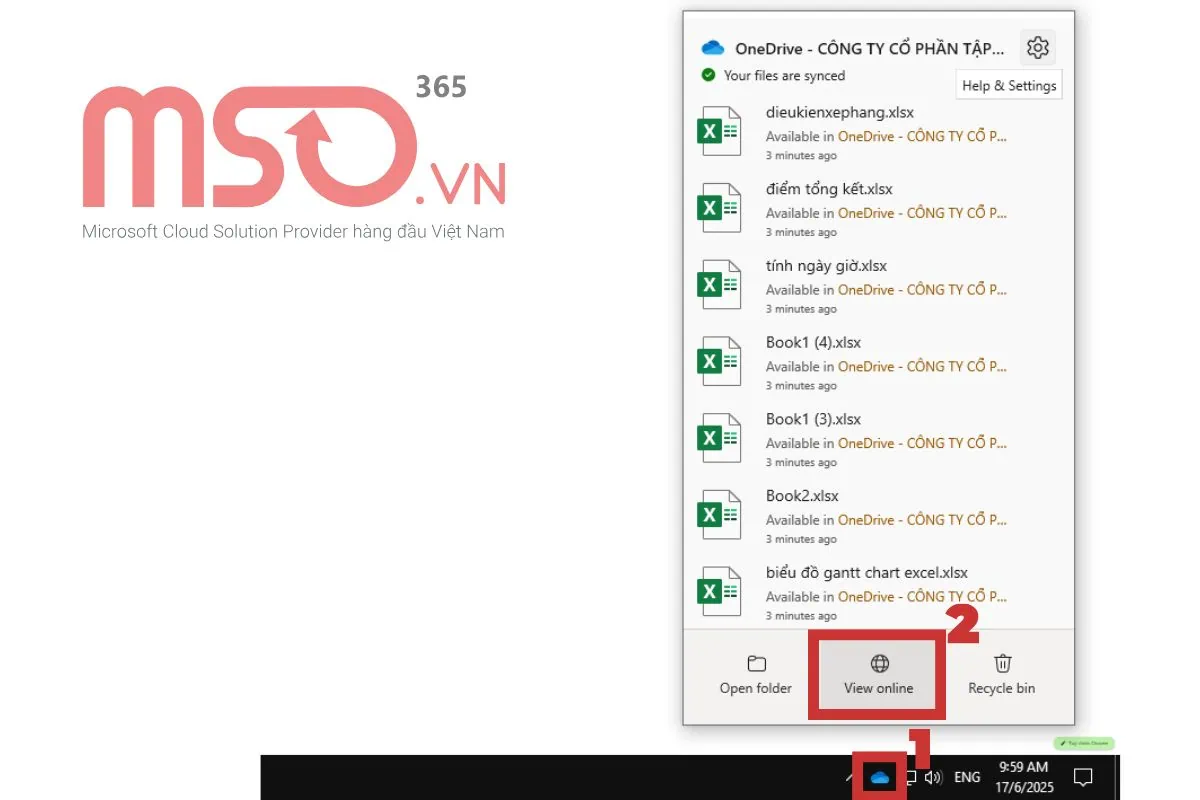Open the notification center icon in taskbar
This screenshot has width=1200, height=800.
click(1082, 777)
